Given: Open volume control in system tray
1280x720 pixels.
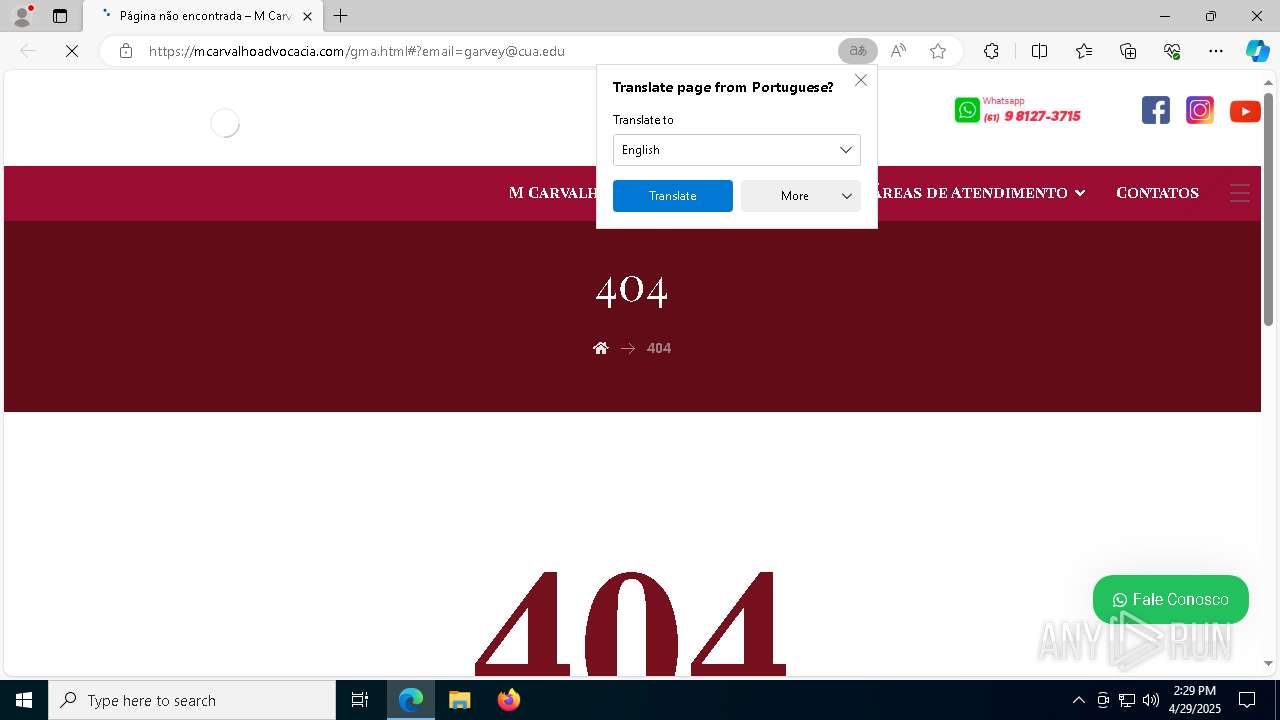Looking at the screenshot, I should click(x=1151, y=700).
